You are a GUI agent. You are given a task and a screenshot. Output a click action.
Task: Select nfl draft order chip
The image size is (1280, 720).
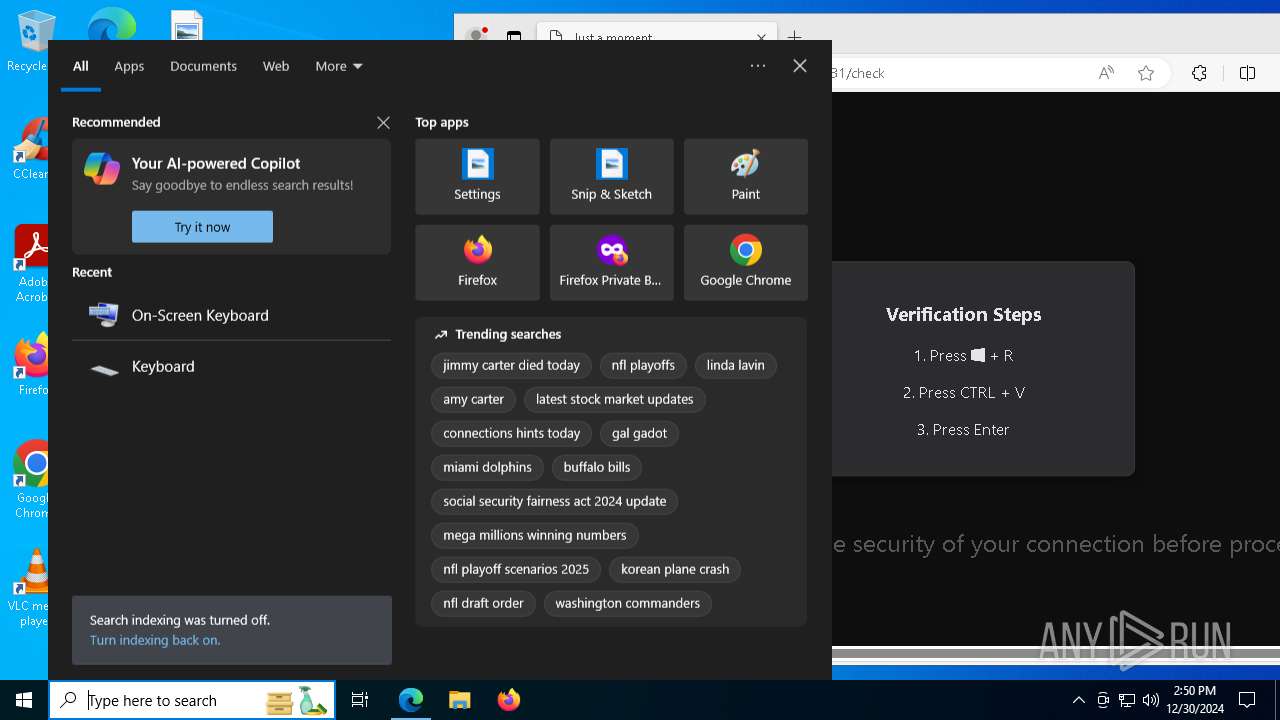click(x=483, y=604)
